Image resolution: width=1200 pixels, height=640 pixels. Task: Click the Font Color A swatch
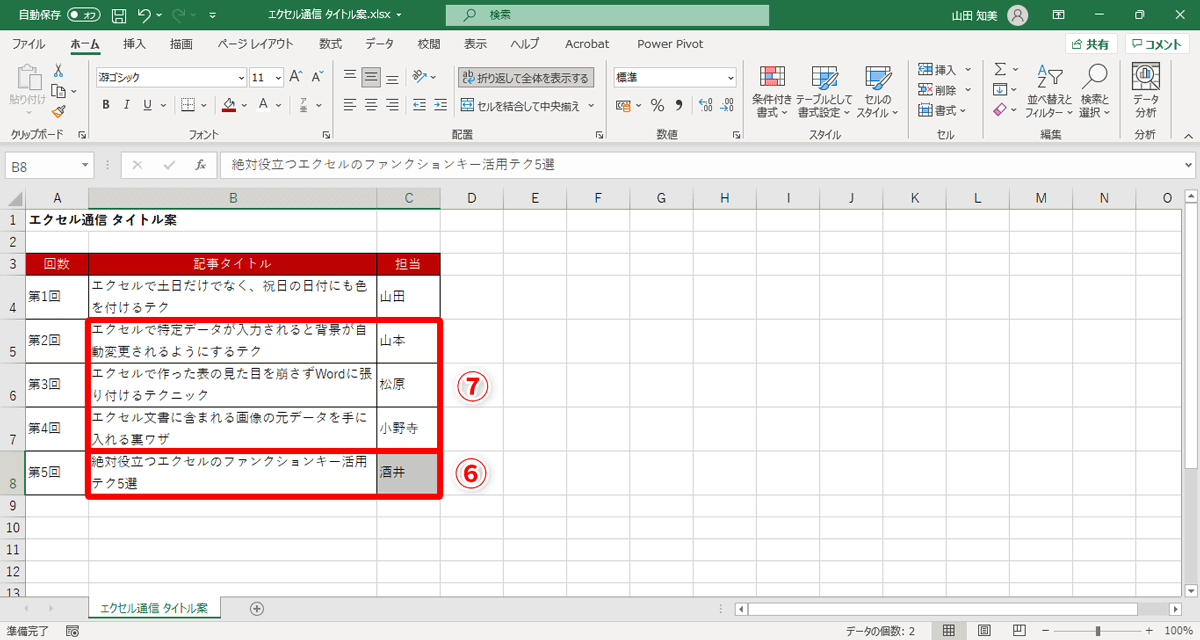[263, 104]
